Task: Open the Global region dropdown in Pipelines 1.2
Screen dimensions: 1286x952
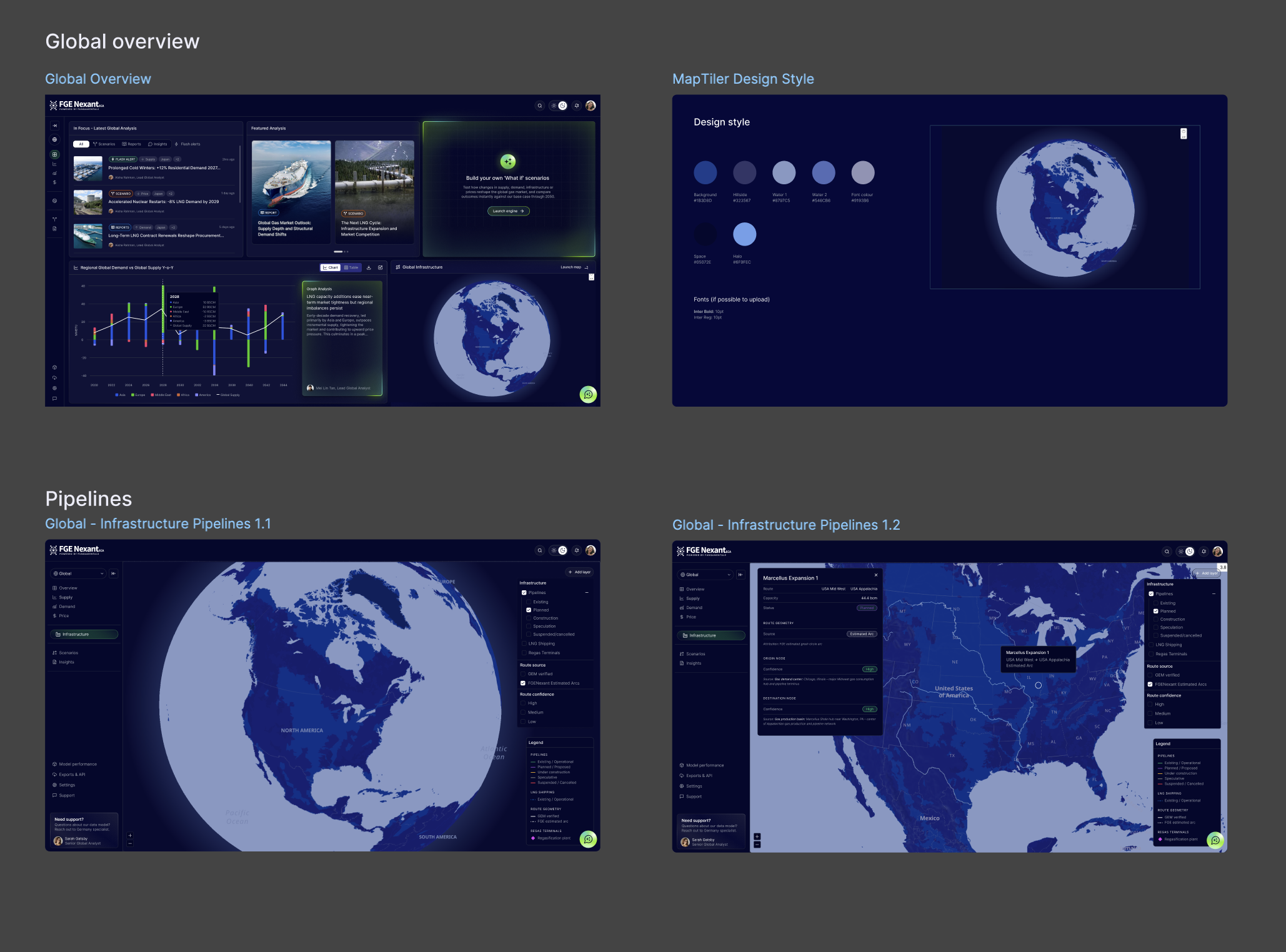Action: tap(705, 575)
